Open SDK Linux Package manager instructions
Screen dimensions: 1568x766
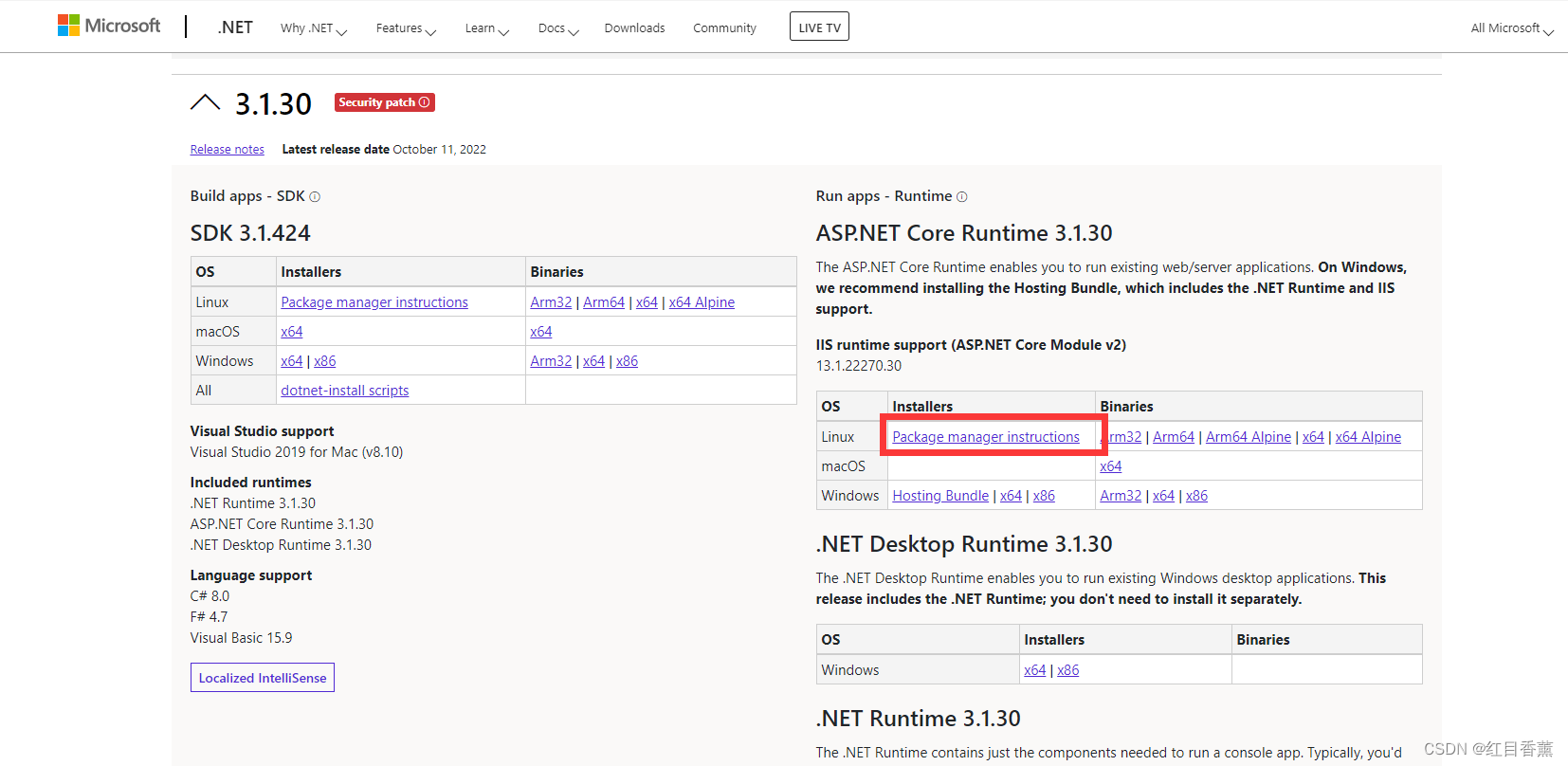[374, 302]
